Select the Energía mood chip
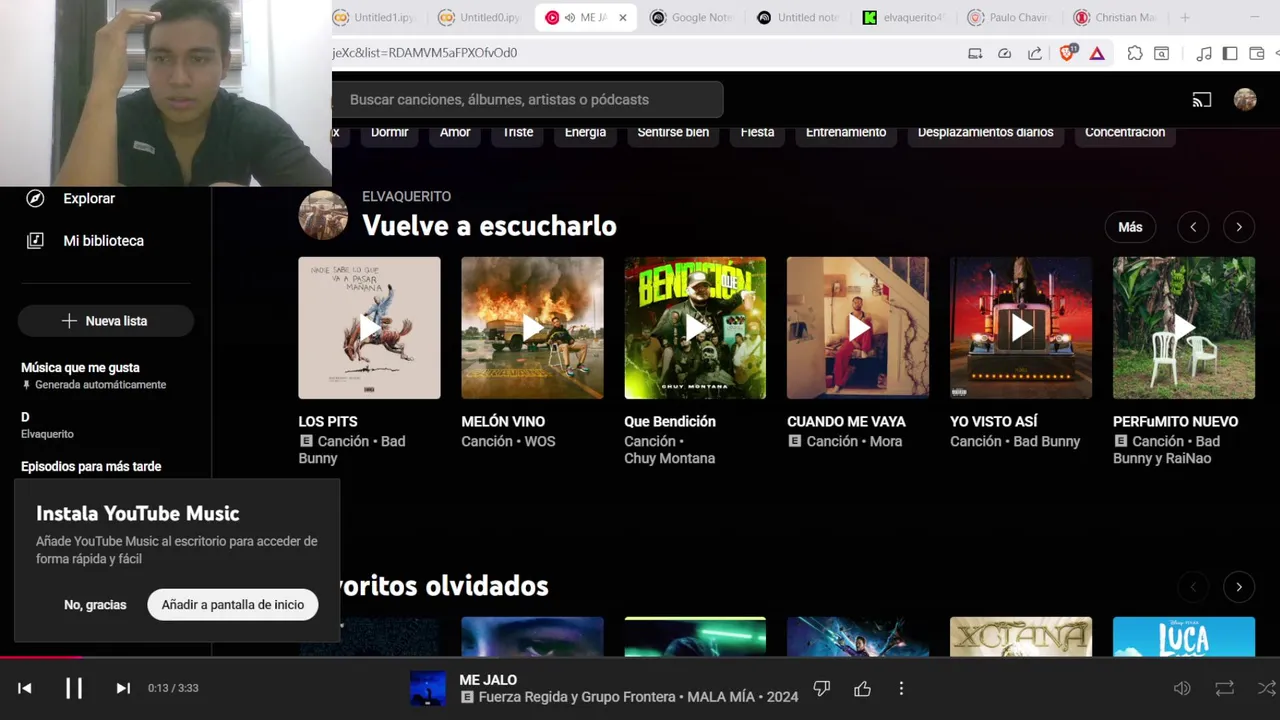The width and height of the screenshot is (1280, 720). coord(585,132)
